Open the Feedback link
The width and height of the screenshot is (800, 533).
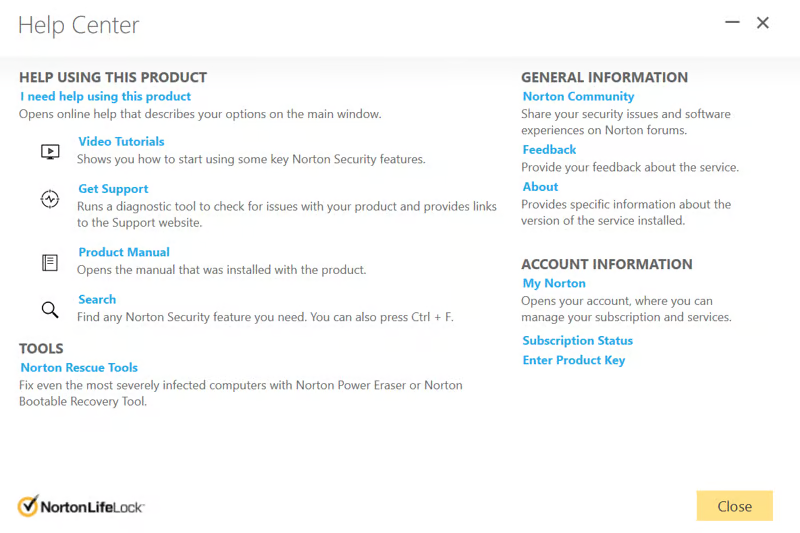[549, 149]
